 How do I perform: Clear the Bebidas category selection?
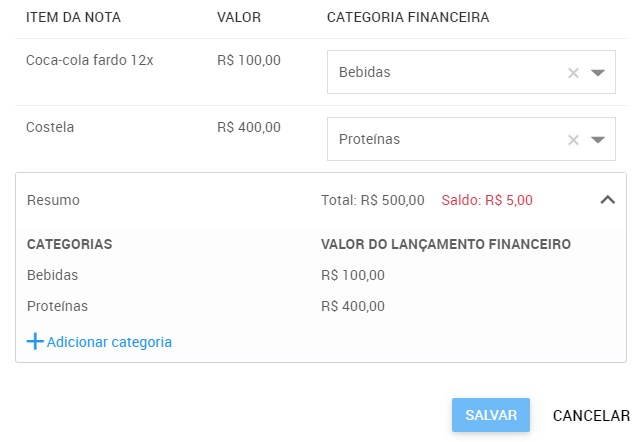pos(573,73)
